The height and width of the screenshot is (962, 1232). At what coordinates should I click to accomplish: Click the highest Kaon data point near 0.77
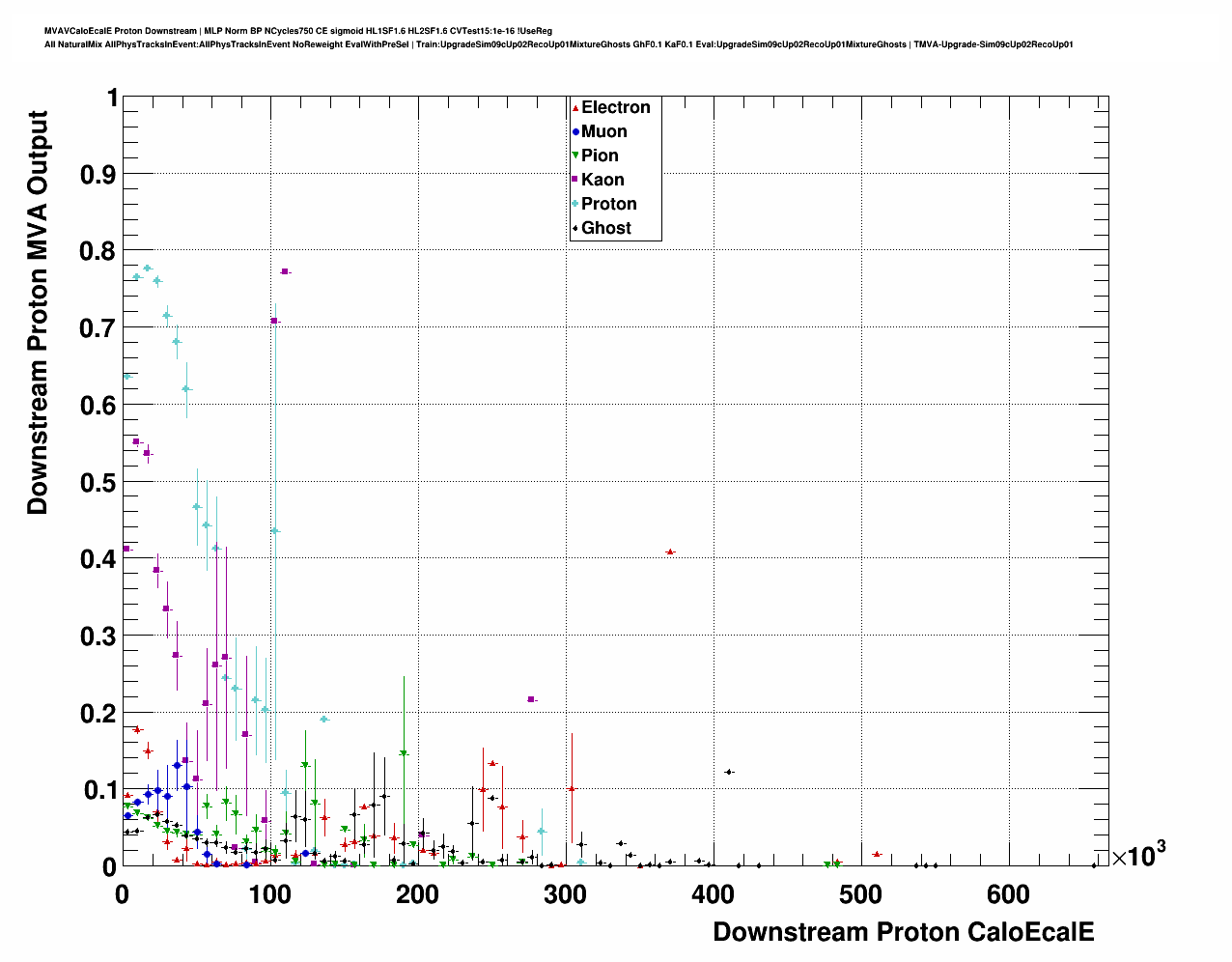tap(285, 271)
